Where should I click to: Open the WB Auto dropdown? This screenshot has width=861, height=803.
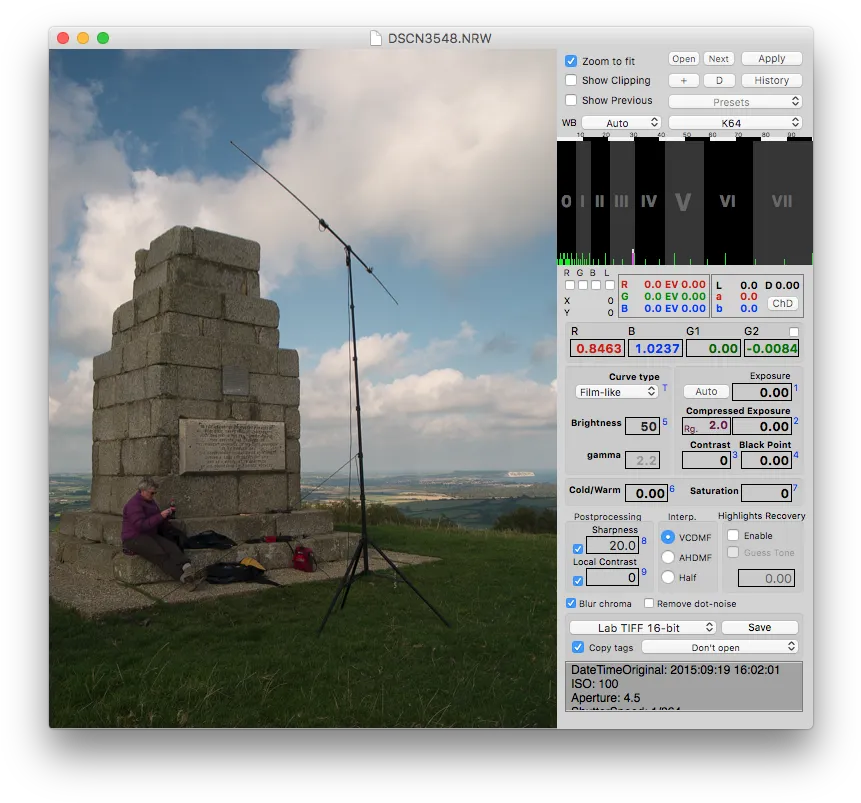click(x=621, y=122)
